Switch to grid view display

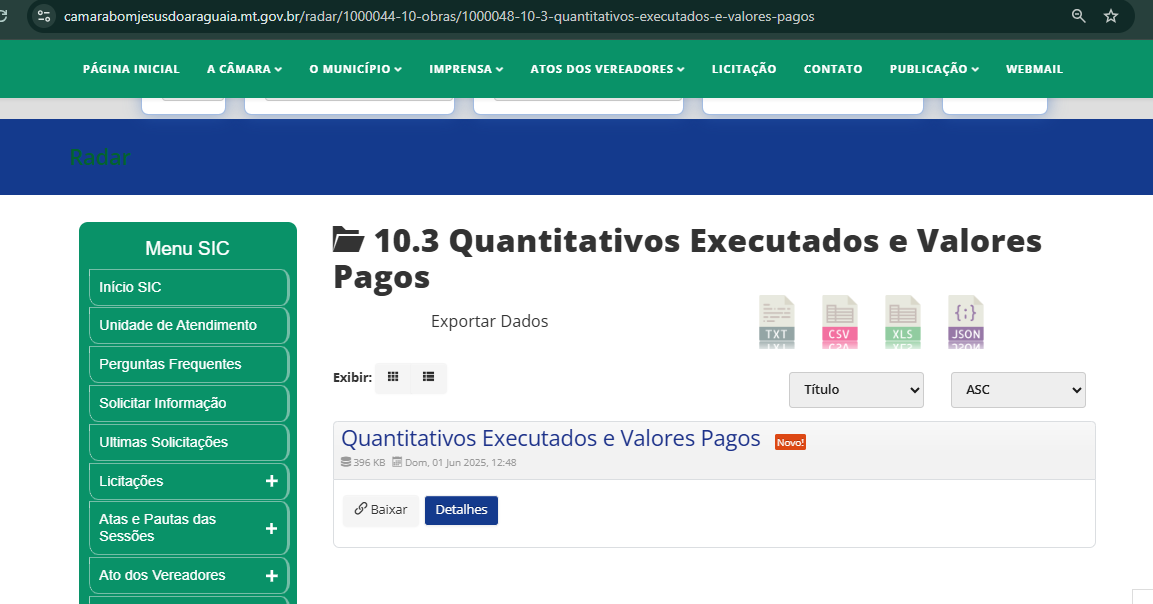(393, 377)
